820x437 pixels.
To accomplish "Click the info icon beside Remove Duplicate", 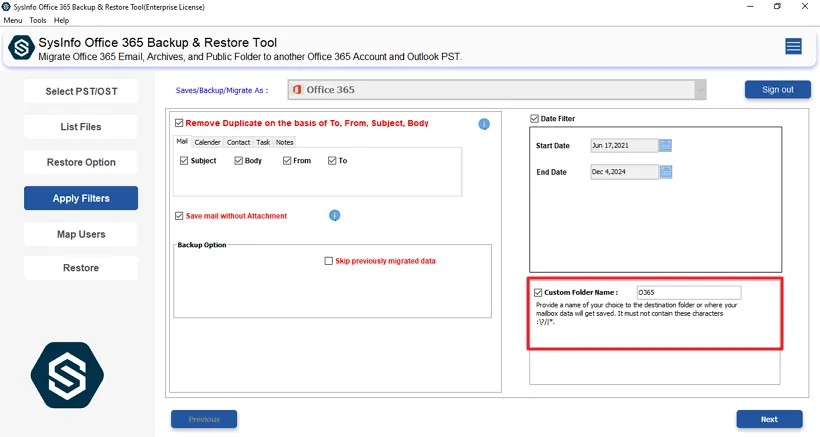I will [484, 124].
